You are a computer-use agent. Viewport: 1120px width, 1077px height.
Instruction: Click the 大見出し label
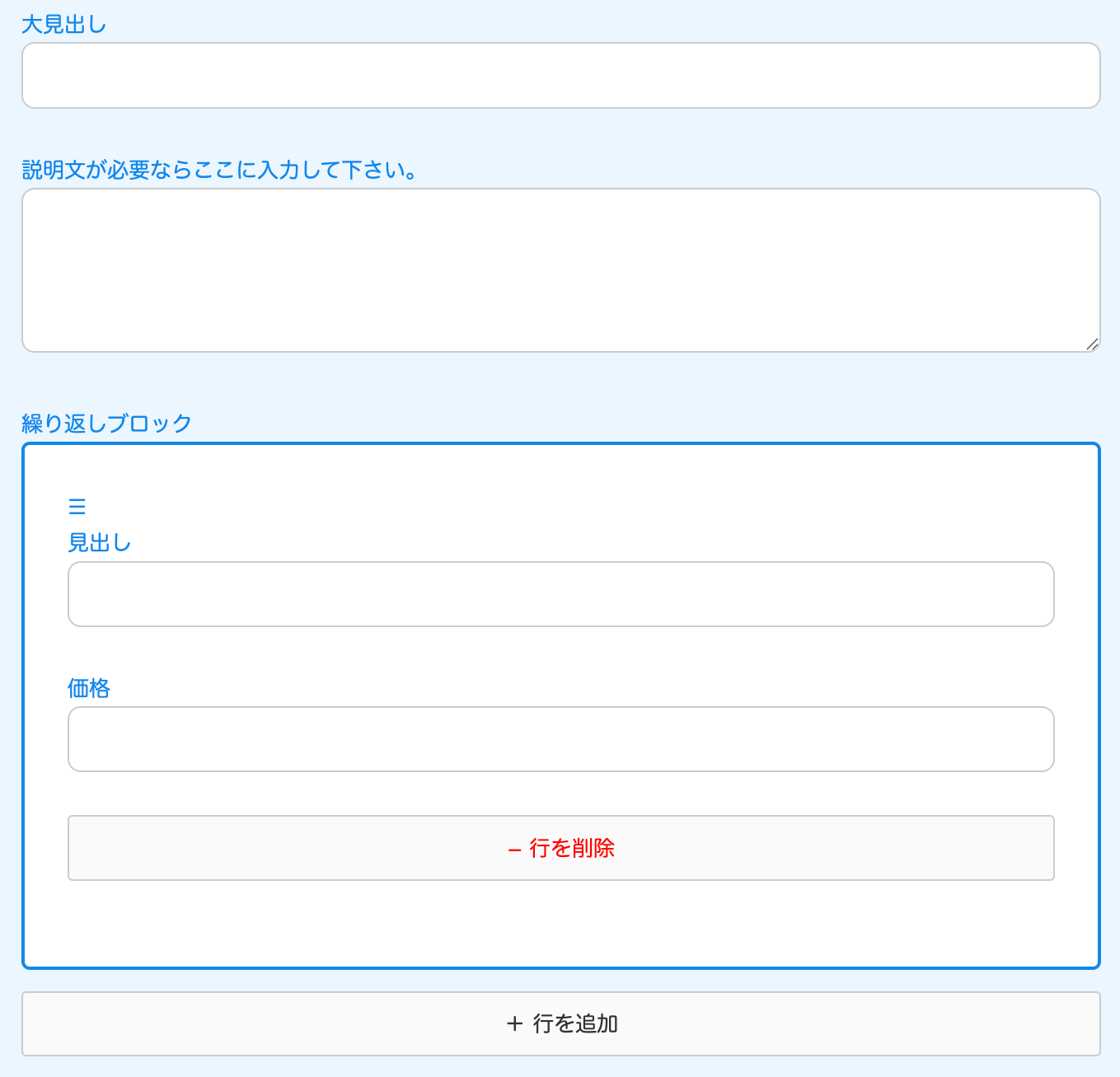click(63, 25)
